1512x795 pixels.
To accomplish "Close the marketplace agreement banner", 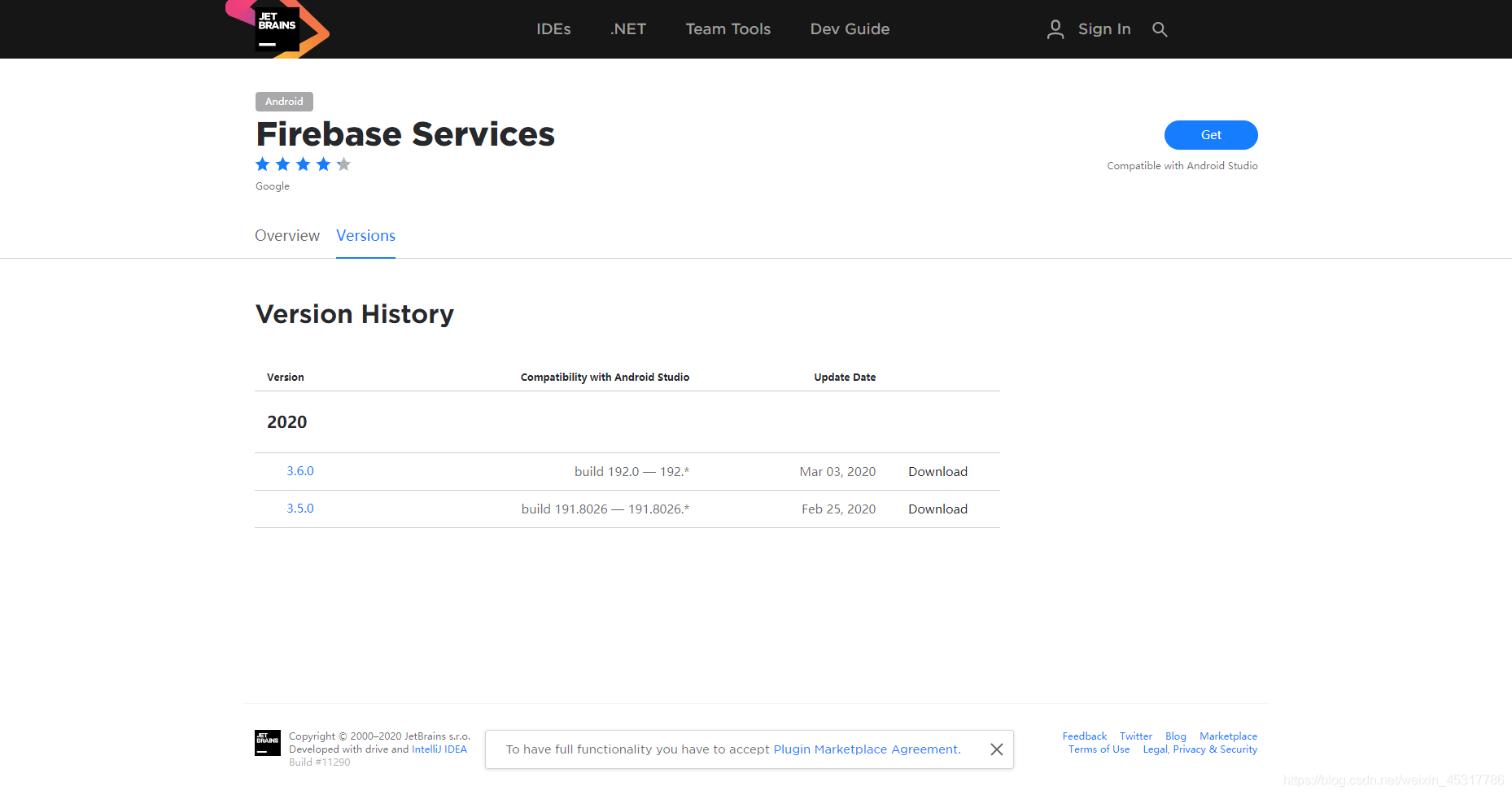I will 996,749.
